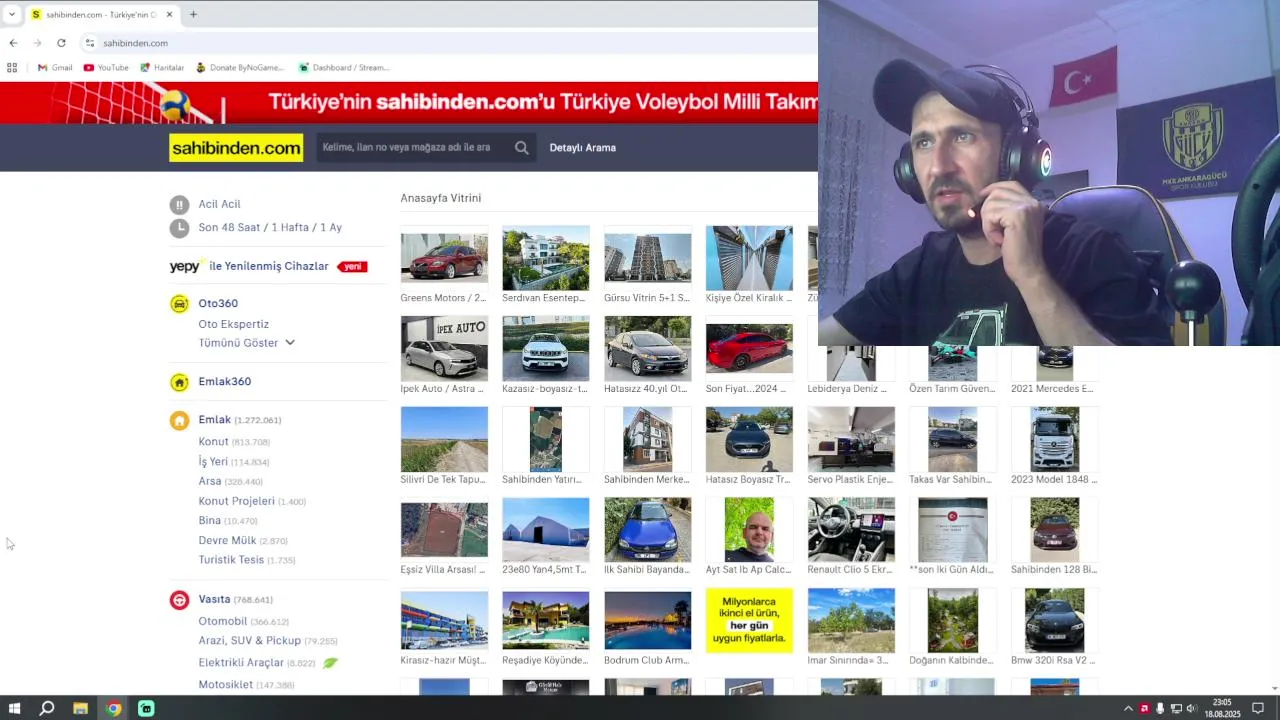Click the red Vasıta steering wheel icon
Viewport: 1280px width, 720px height.
click(179, 600)
